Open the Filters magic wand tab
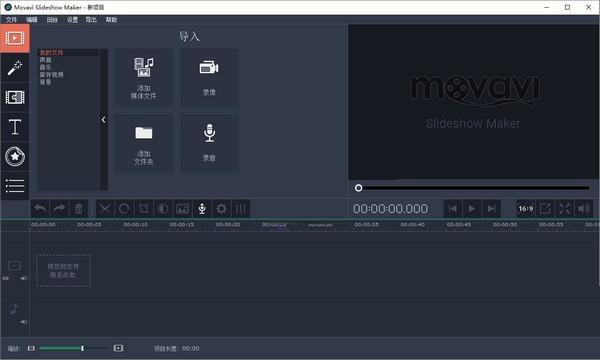The image size is (600, 360). click(x=15, y=68)
